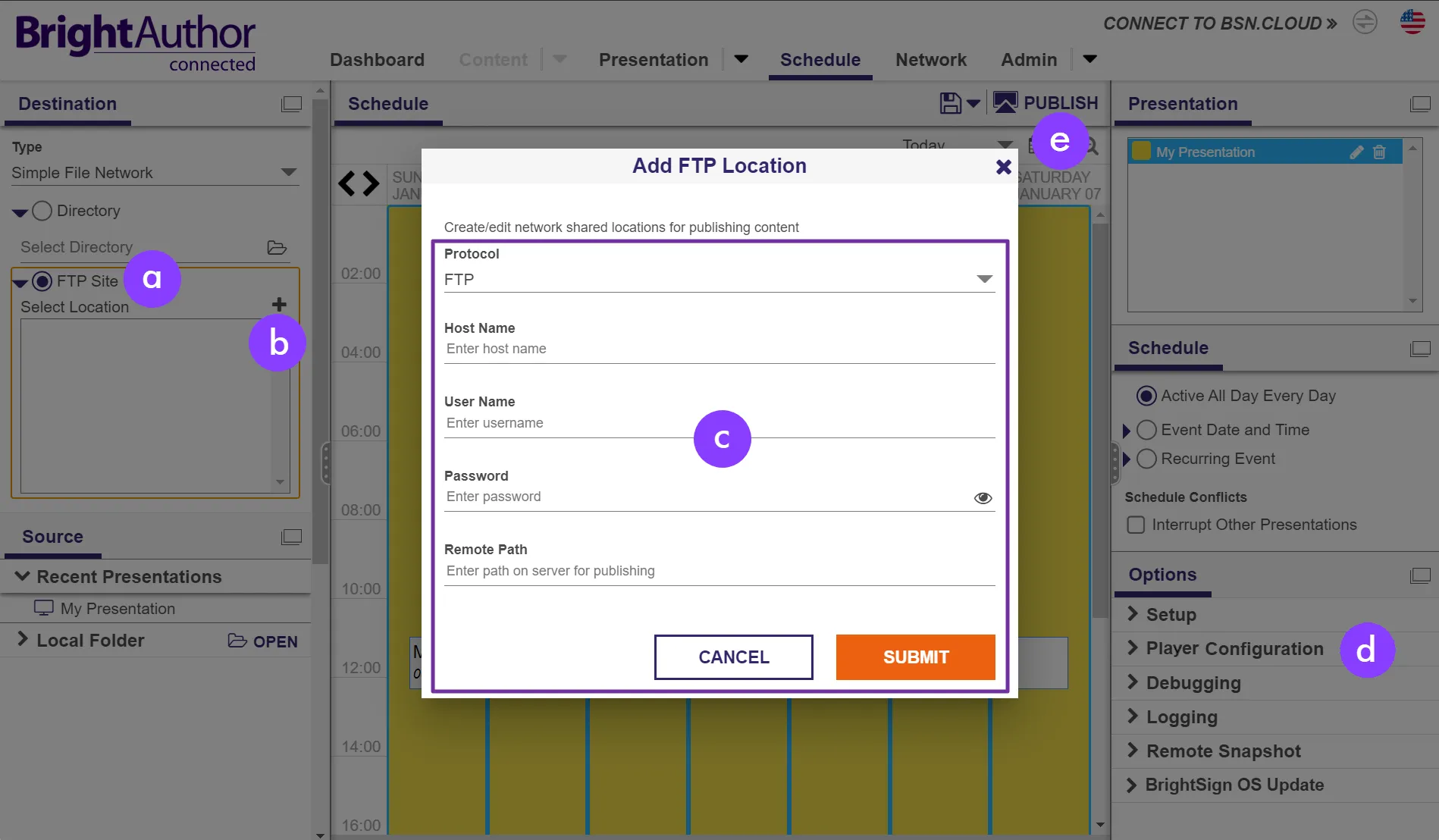This screenshot has height=840, width=1439.
Task: Click the CANCEL button
Action: click(734, 657)
